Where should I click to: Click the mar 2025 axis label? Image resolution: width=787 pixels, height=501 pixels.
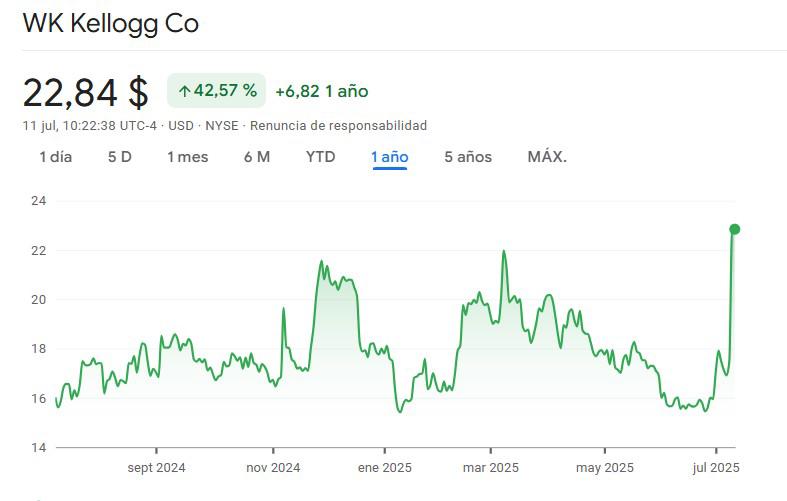pyautogui.click(x=491, y=468)
